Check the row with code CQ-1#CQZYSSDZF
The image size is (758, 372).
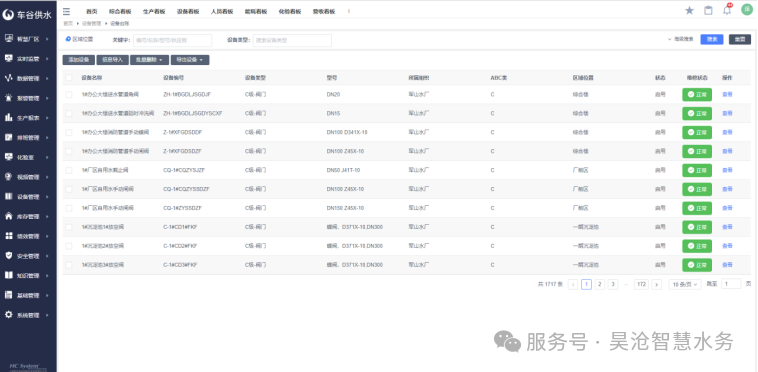coord(69,189)
